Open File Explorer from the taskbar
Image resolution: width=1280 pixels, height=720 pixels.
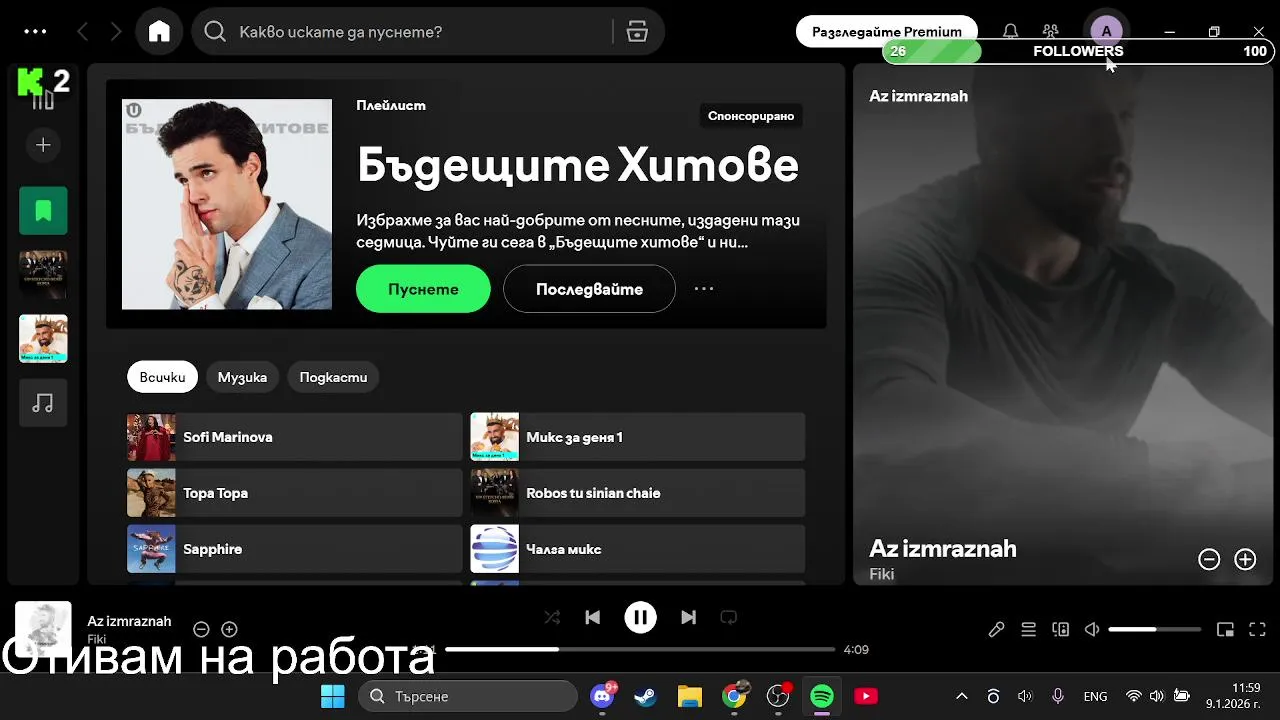(690, 696)
